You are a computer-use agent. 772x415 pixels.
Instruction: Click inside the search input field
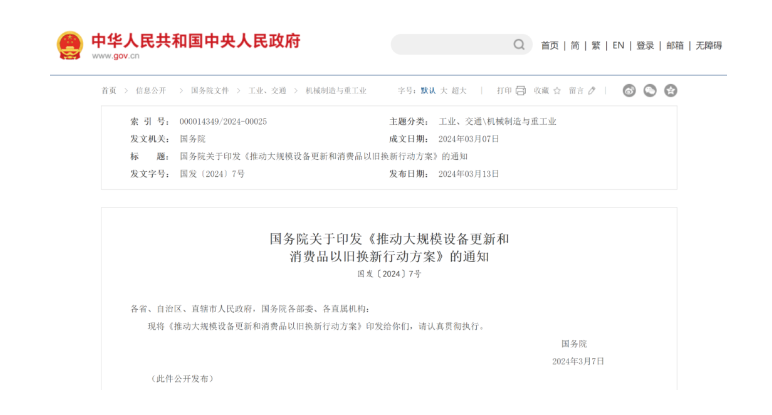coord(450,45)
